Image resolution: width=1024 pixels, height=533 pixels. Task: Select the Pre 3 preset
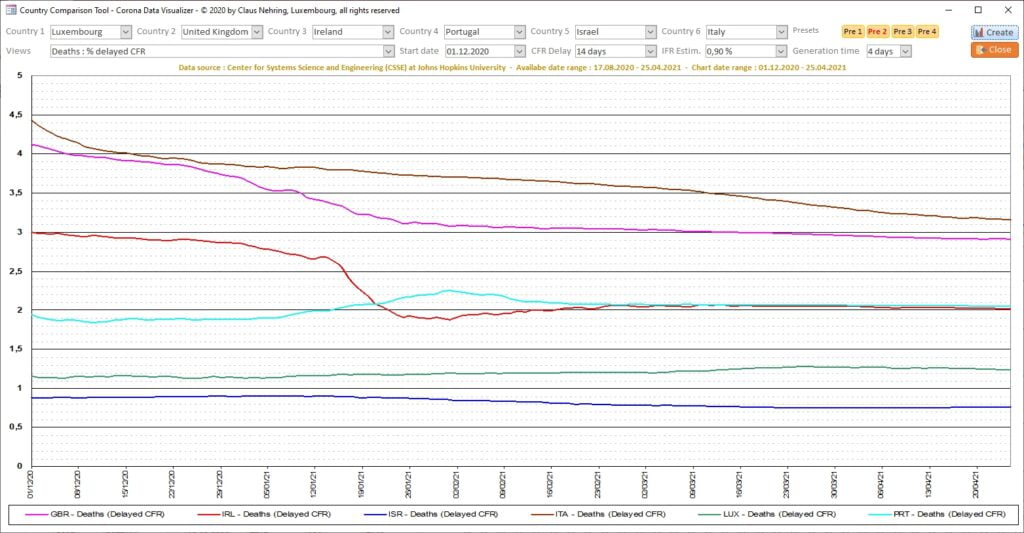pos(902,32)
